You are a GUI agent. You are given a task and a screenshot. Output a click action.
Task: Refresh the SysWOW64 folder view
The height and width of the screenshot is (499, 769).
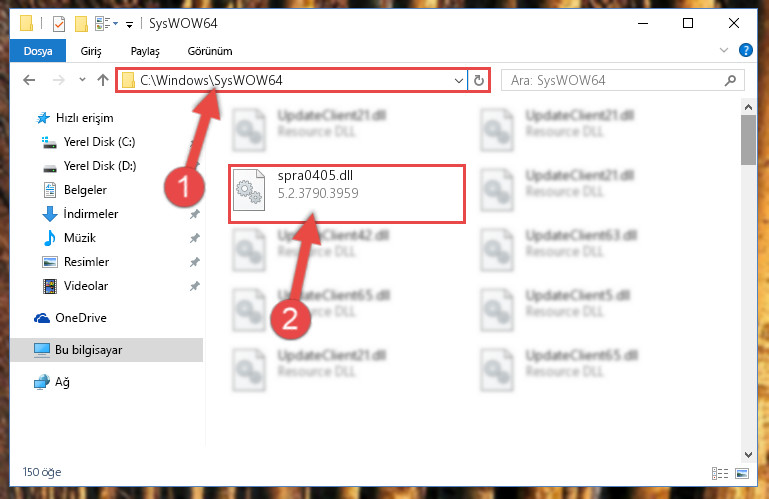click(479, 80)
